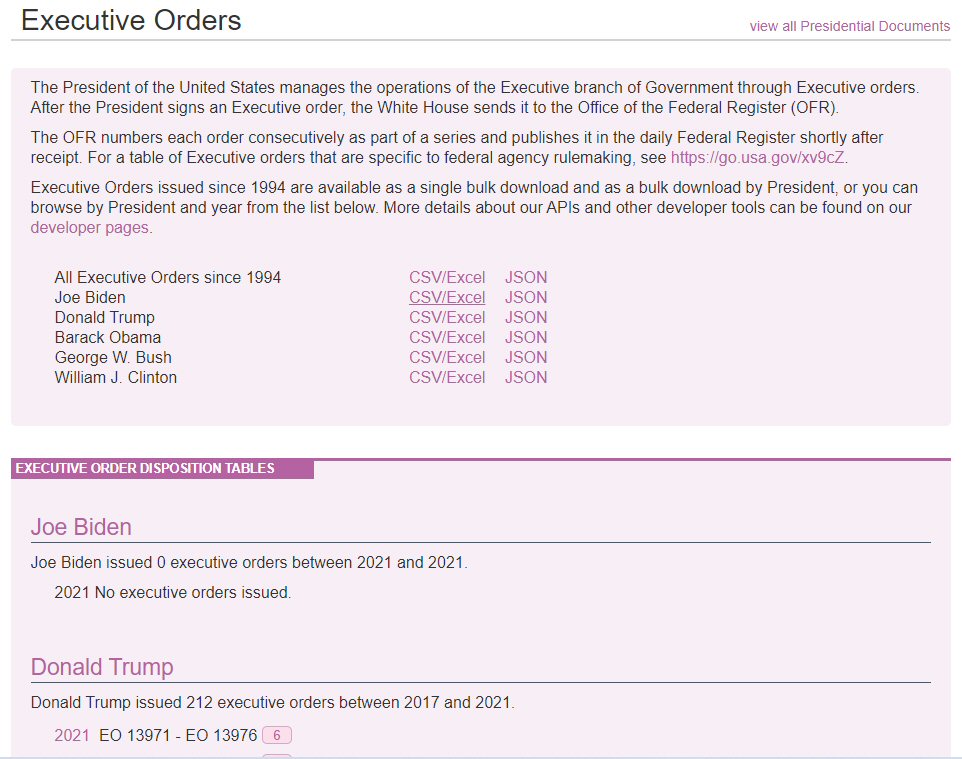Download CSV/Excel for All Executive Orders since 1994

click(x=447, y=277)
